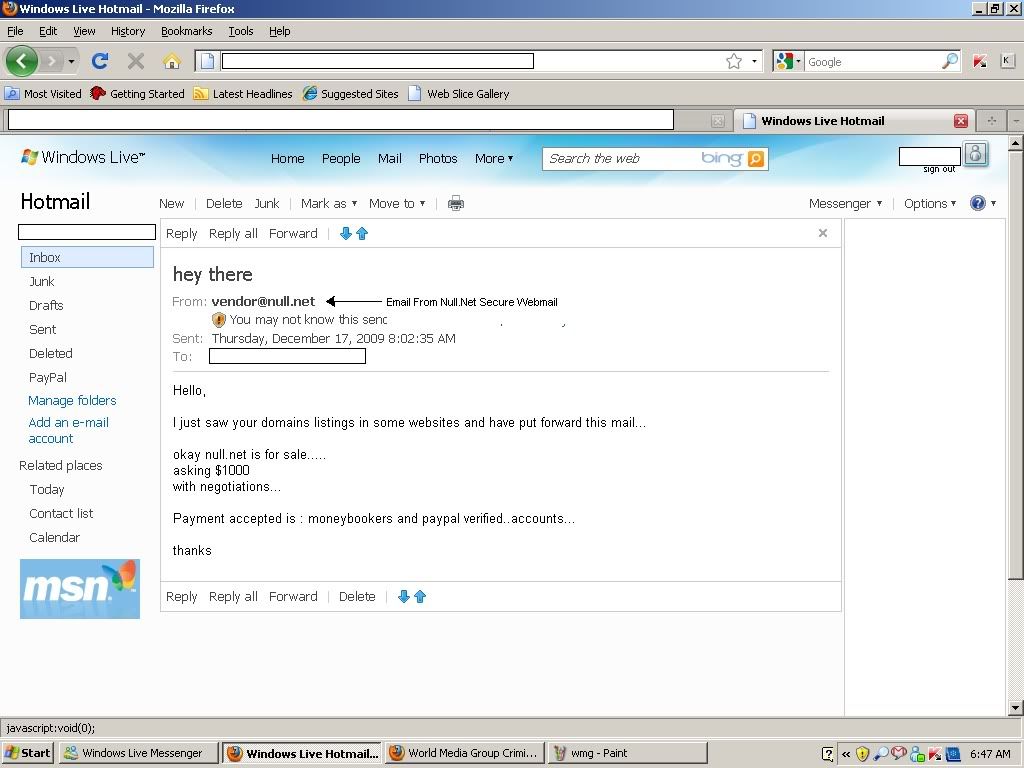This screenshot has width=1024, height=768.
Task: Open the Kaspersky K toolbar icon
Action: [x=1006, y=61]
